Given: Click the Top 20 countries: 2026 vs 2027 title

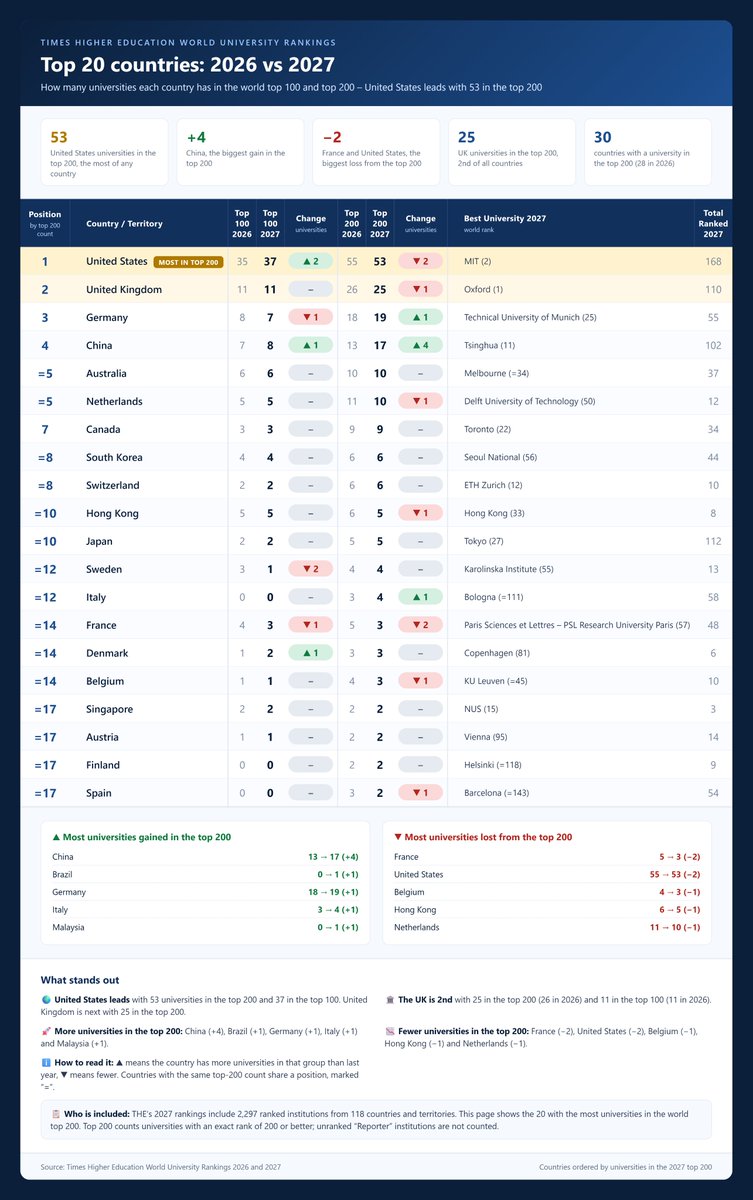Looking at the screenshot, I should 187,65.
